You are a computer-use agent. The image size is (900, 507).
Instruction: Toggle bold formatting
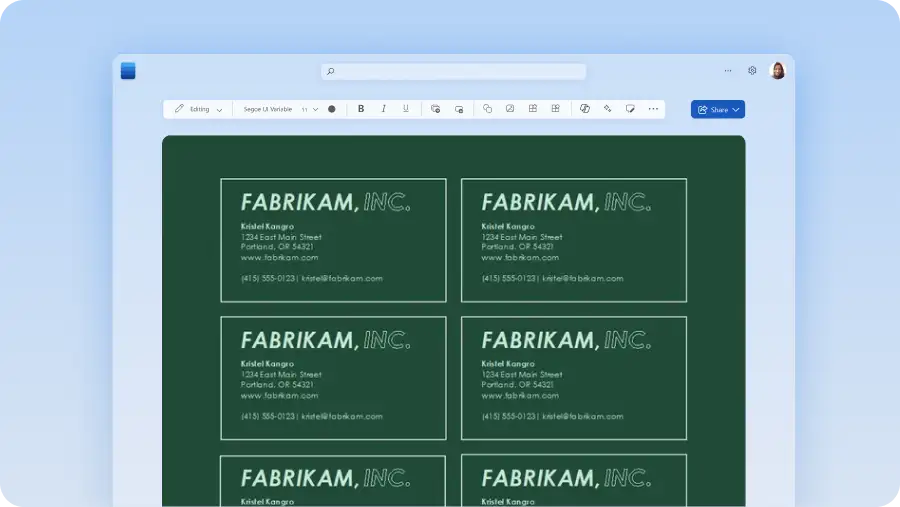(x=361, y=109)
